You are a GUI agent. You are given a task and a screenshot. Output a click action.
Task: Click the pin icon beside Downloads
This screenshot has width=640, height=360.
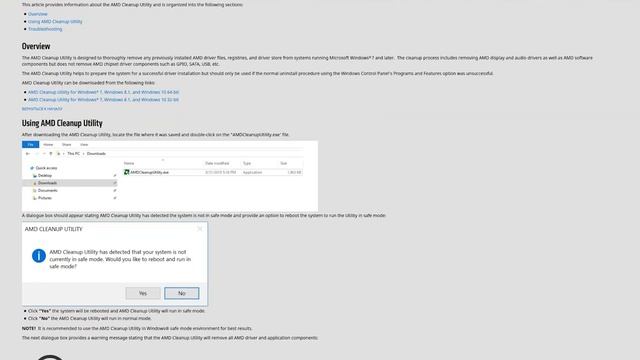pyautogui.click(x=115, y=183)
